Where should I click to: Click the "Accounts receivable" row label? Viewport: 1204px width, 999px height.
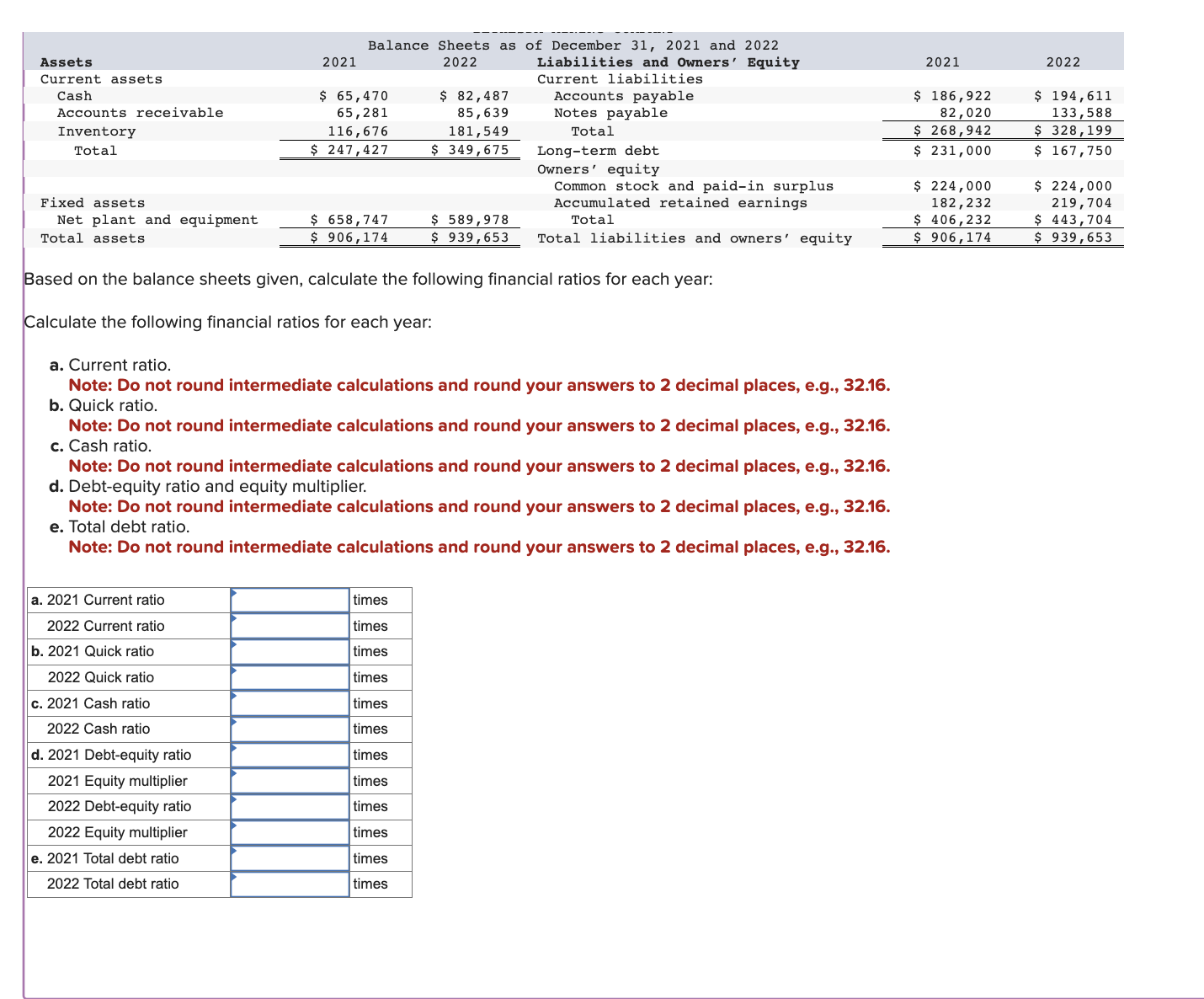[140, 113]
